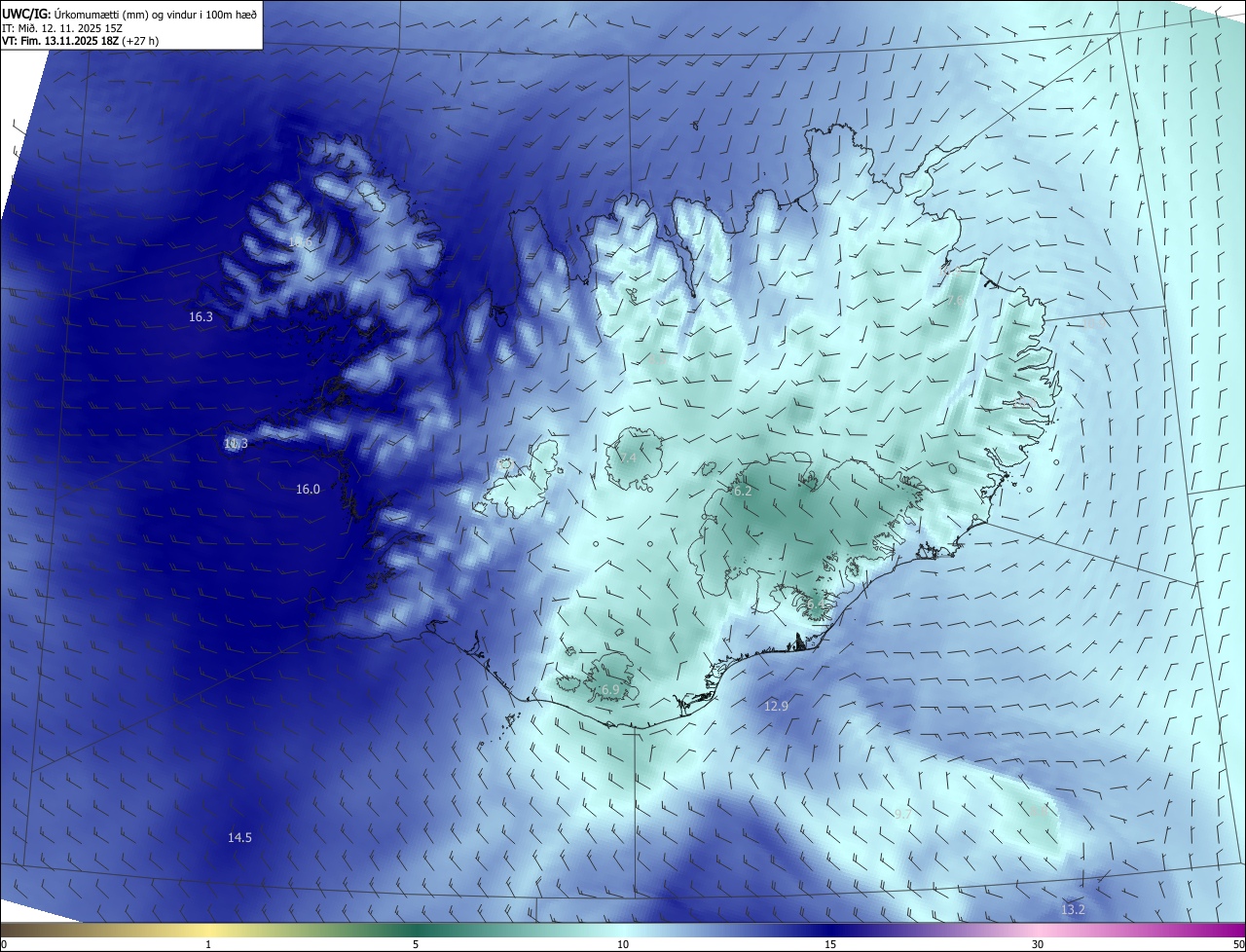
Task: Click the 'IT: Mið. 12. 11. 2025 15Z' line
Action: click(60, 28)
